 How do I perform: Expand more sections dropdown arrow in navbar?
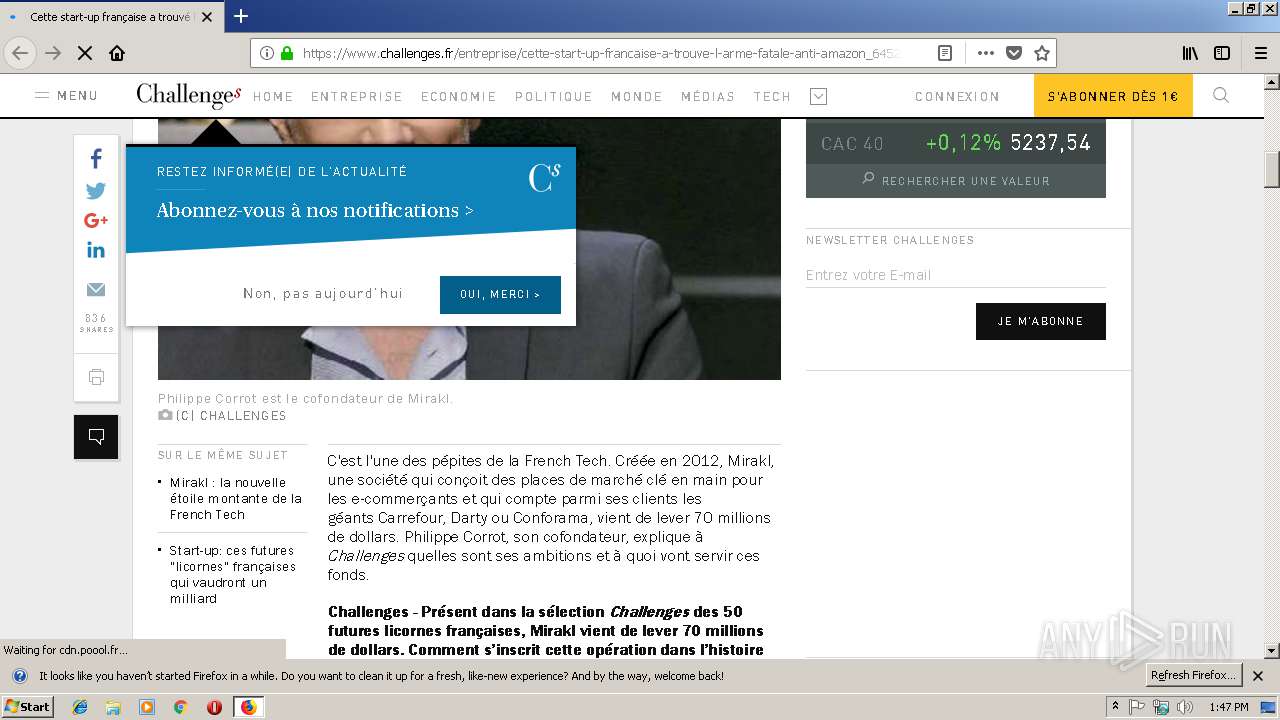coord(818,97)
